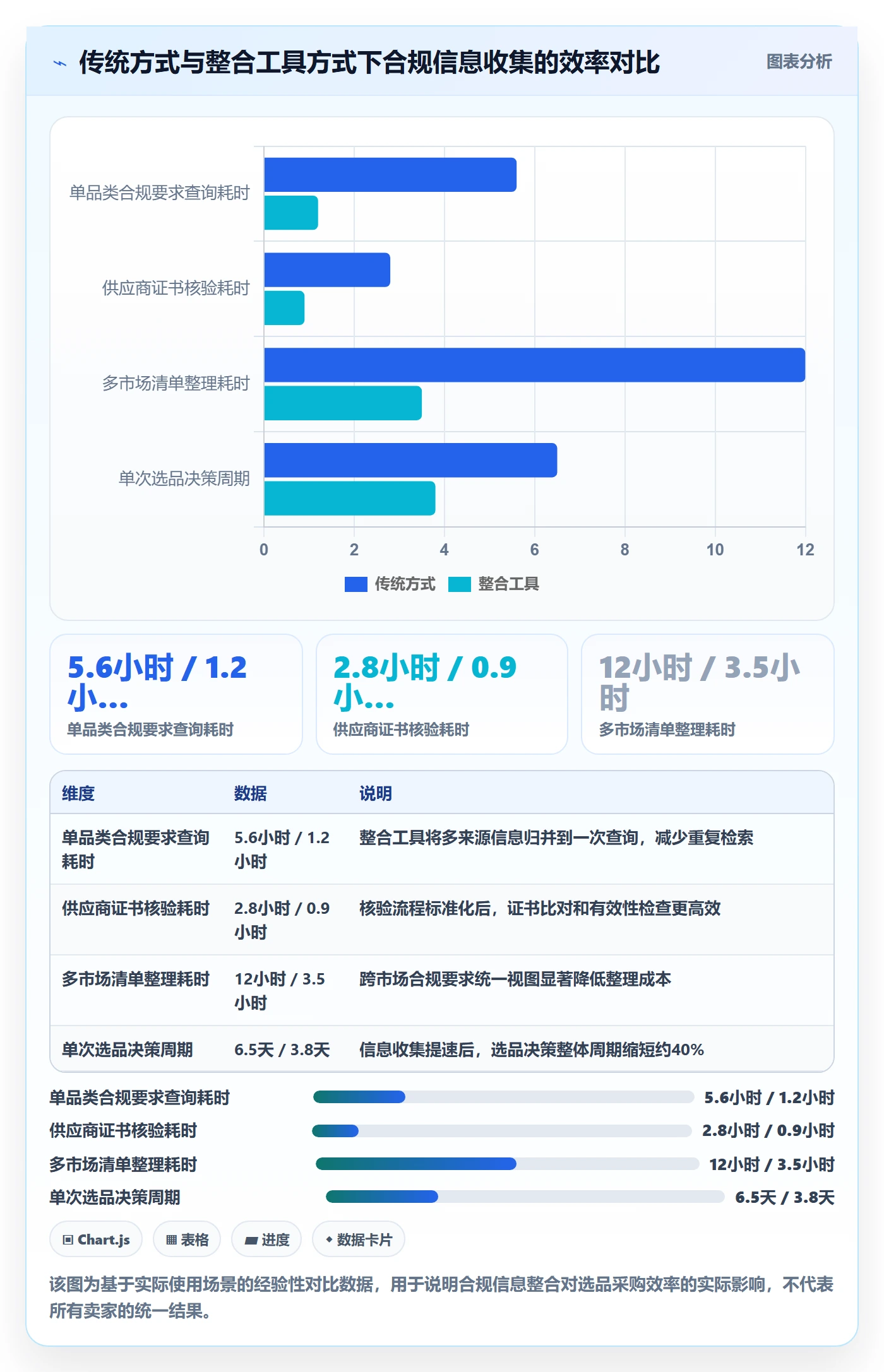Click the 供应商证书核验耗时 progress bar
The width and height of the screenshot is (884, 1372).
[502, 1131]
